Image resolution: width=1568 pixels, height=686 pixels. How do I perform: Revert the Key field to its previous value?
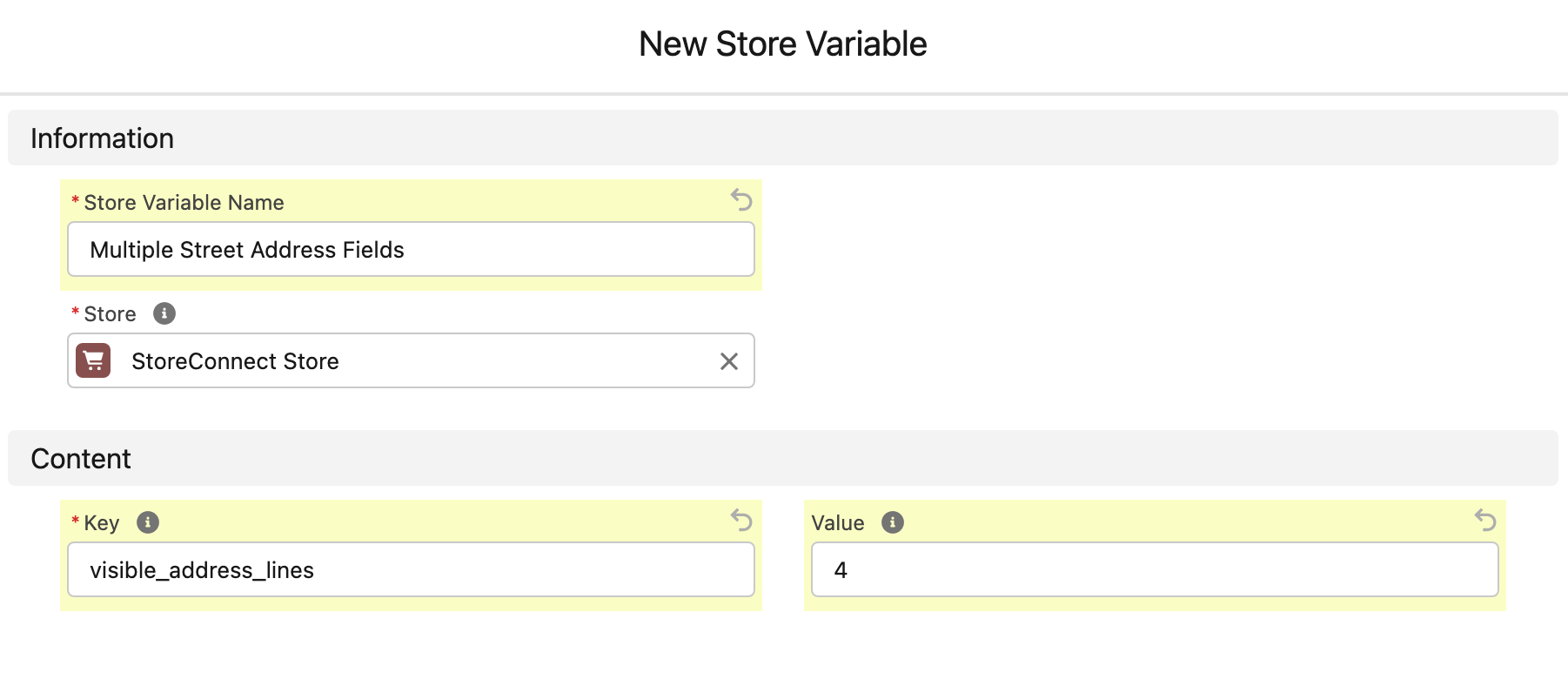(x=740, y=521)
